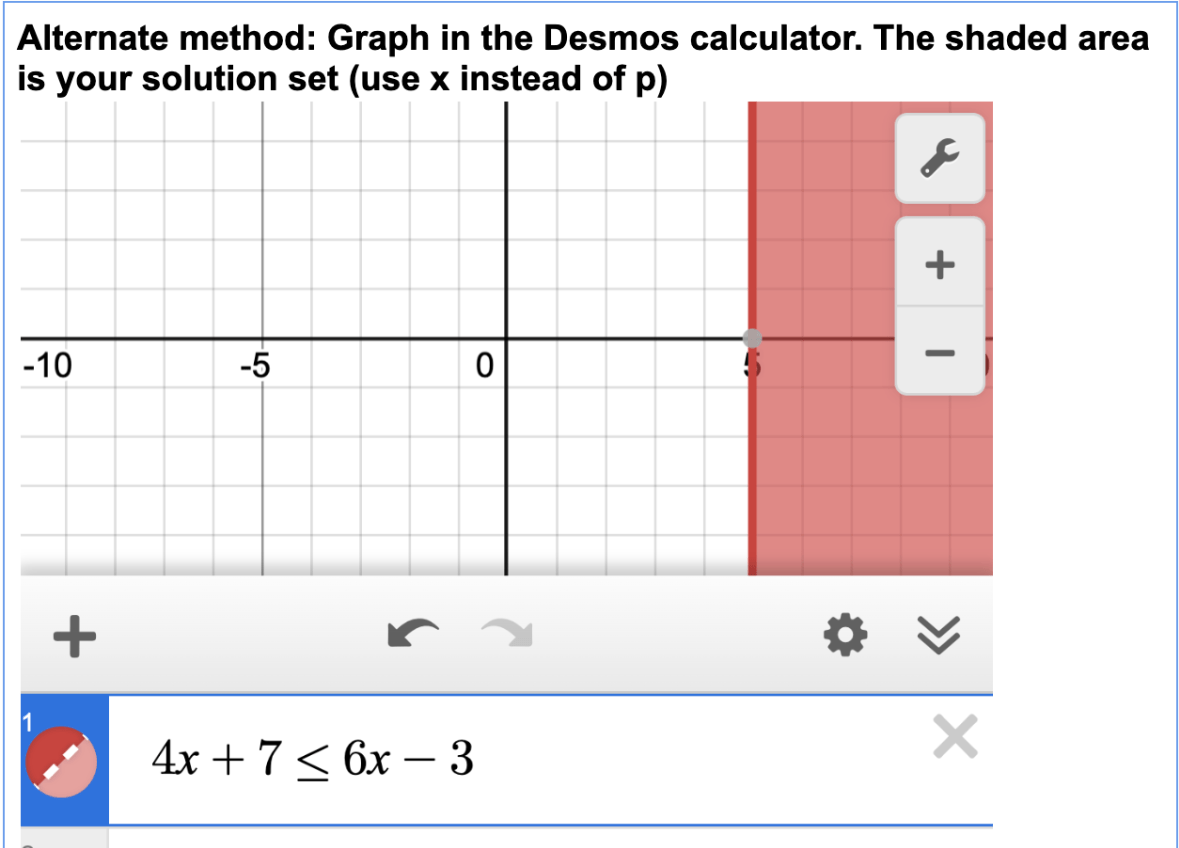Click inside the red shaded solution region
The width and height of the screenshot is (1179, 848).
[827, 466]
